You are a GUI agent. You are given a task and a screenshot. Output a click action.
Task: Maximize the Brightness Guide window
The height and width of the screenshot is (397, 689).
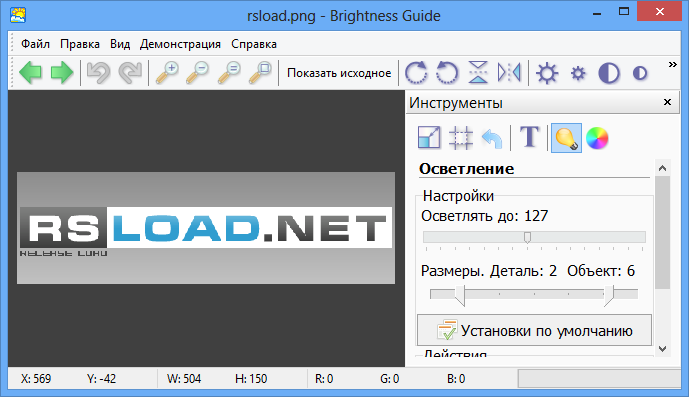tap(624, 12)
